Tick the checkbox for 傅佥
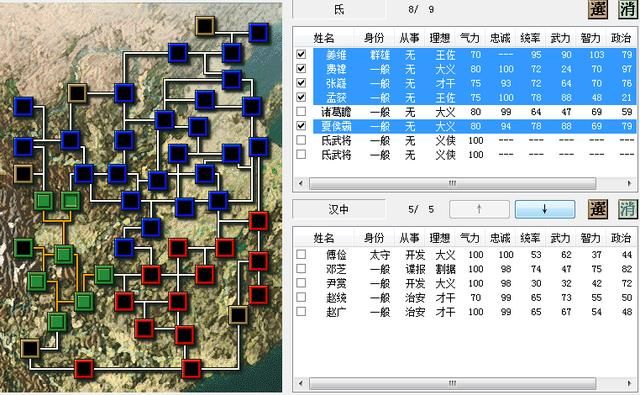The height and width of the screenshot is (395, 640). click(x=301, y=254)
